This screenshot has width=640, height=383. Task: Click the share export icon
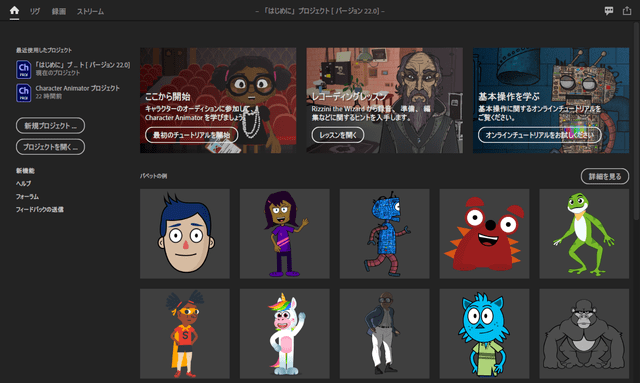(627, 11)
